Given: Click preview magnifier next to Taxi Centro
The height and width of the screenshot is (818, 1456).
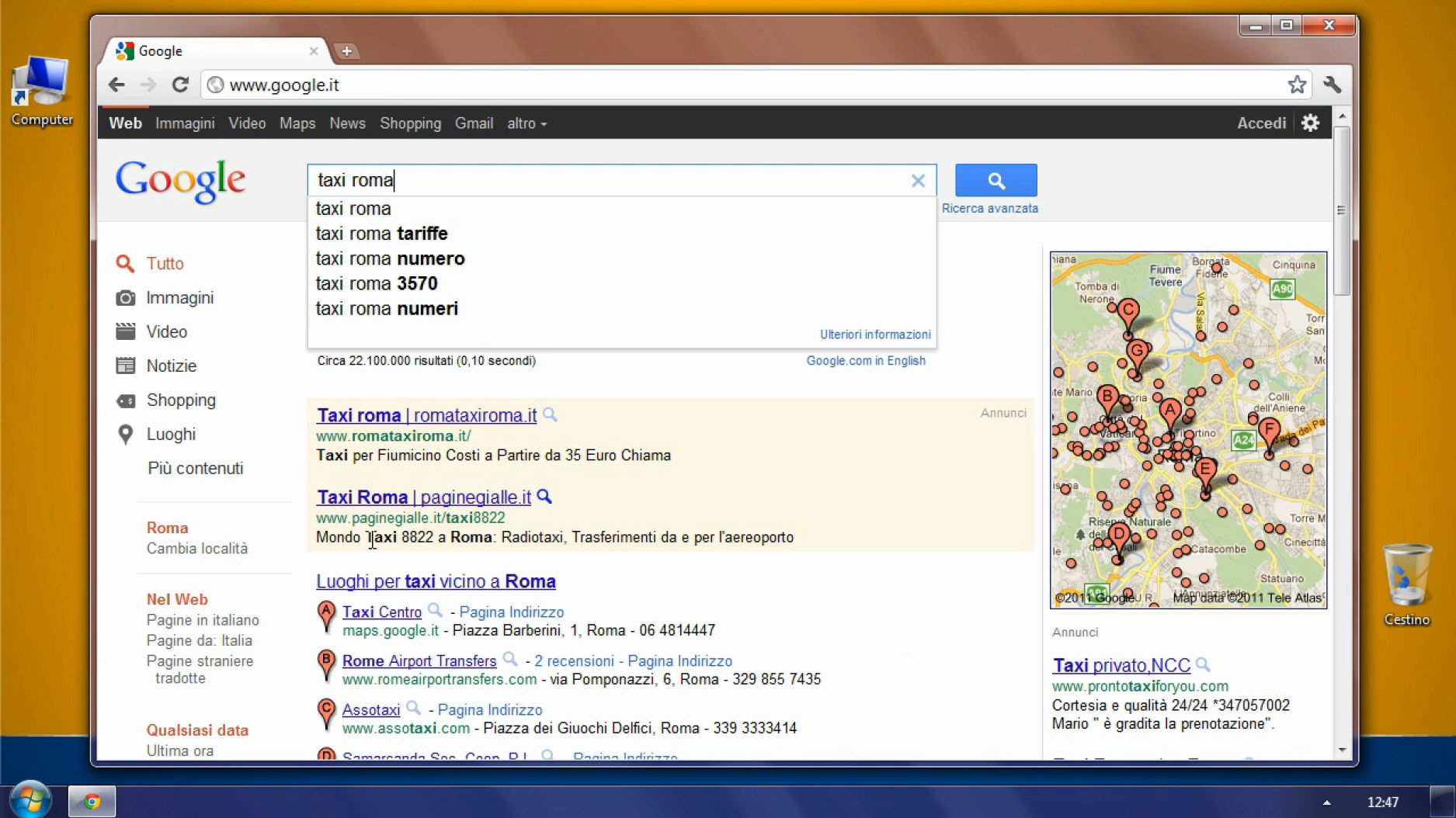Looking at the screenshot, I should 435,610.
